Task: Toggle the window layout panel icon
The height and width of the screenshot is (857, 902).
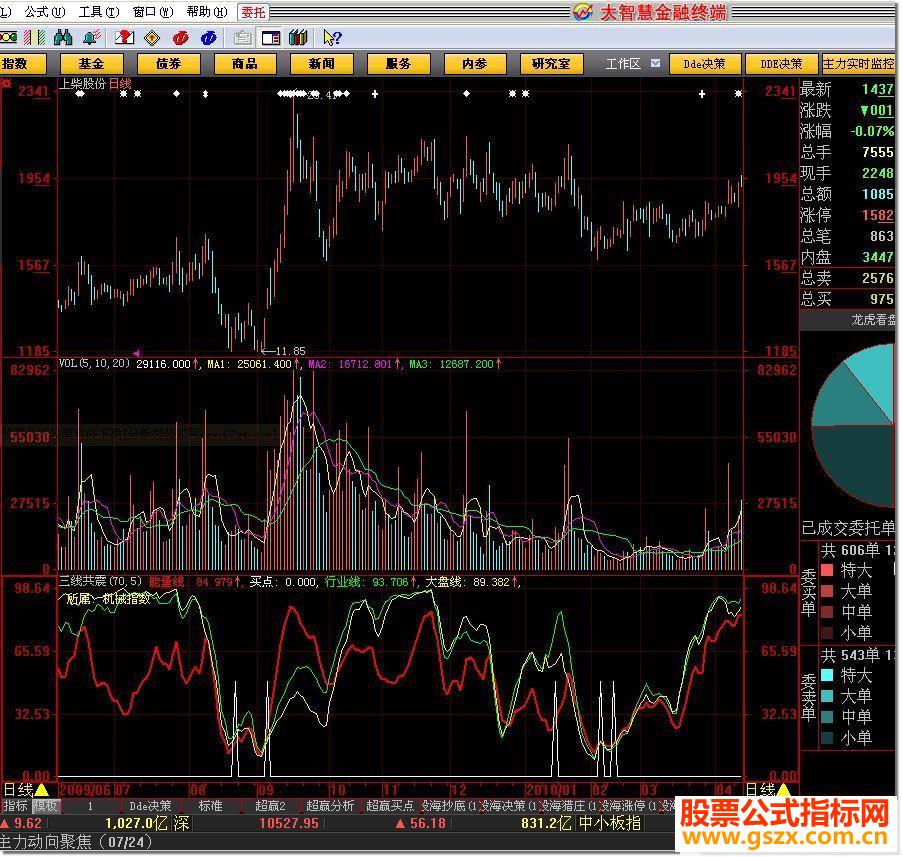Action: click(x=270, y=38)
